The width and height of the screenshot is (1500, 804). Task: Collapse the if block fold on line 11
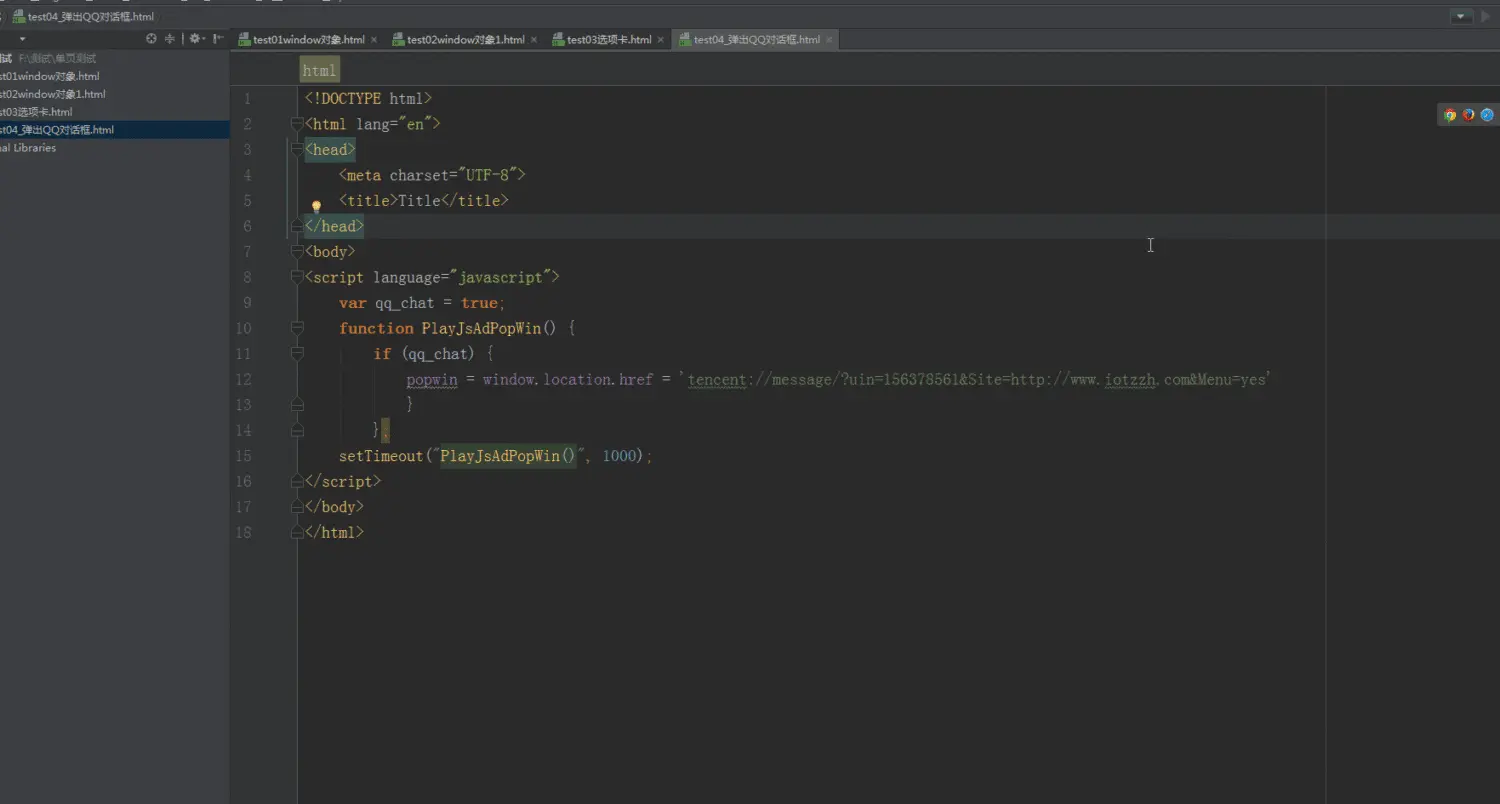tap(297, 354)
